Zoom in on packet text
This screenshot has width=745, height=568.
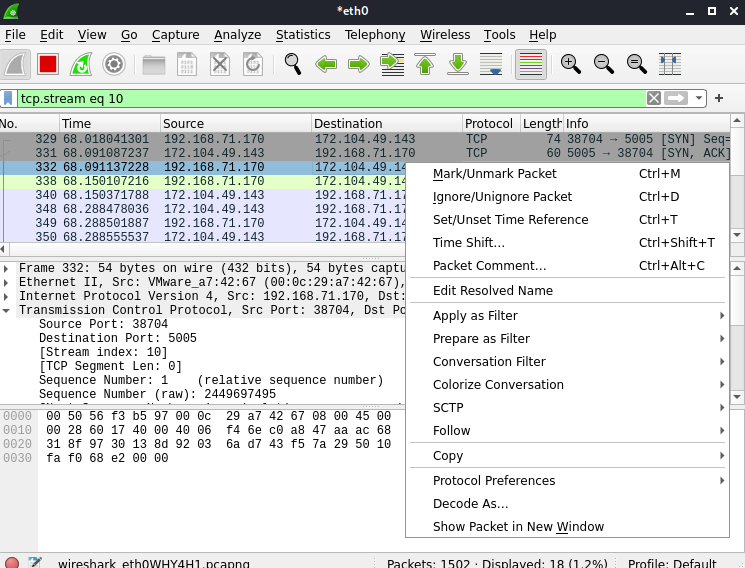(x=571, y=64)
